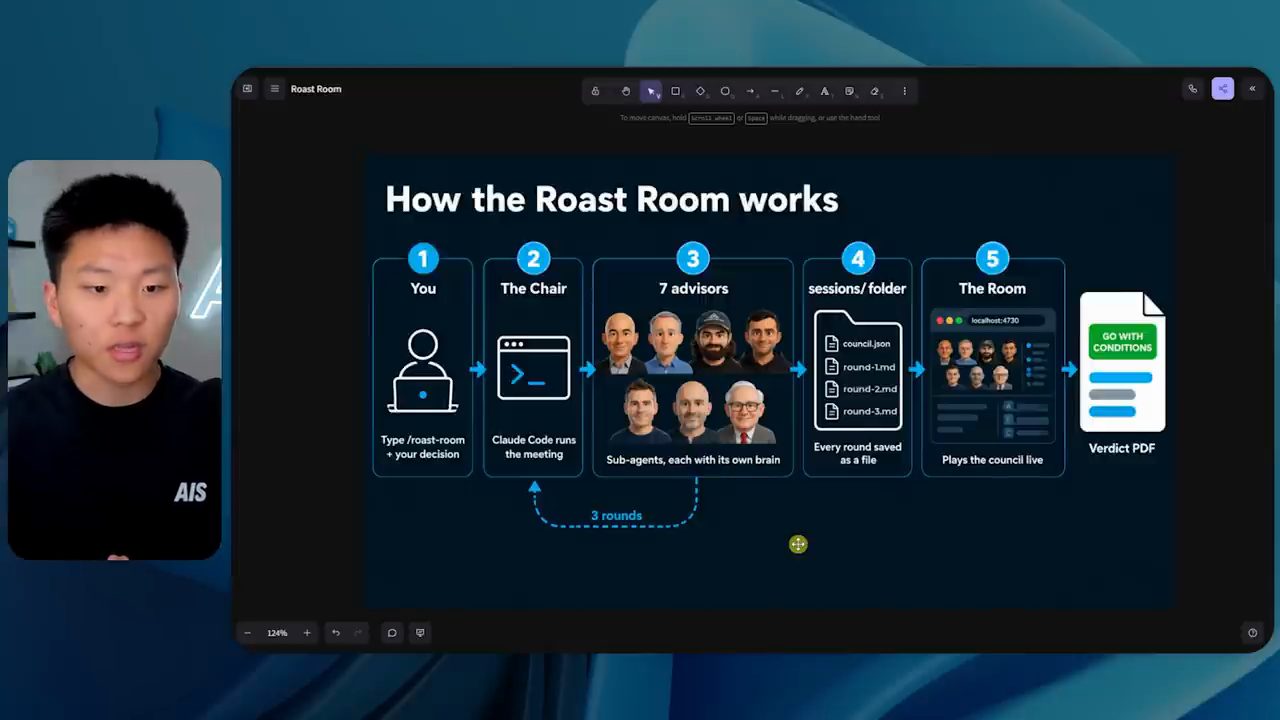1280x720 pixels.
Task: Click the green "GO WITH CONDITIONS" badge
Action: [x=1122, y=342]
